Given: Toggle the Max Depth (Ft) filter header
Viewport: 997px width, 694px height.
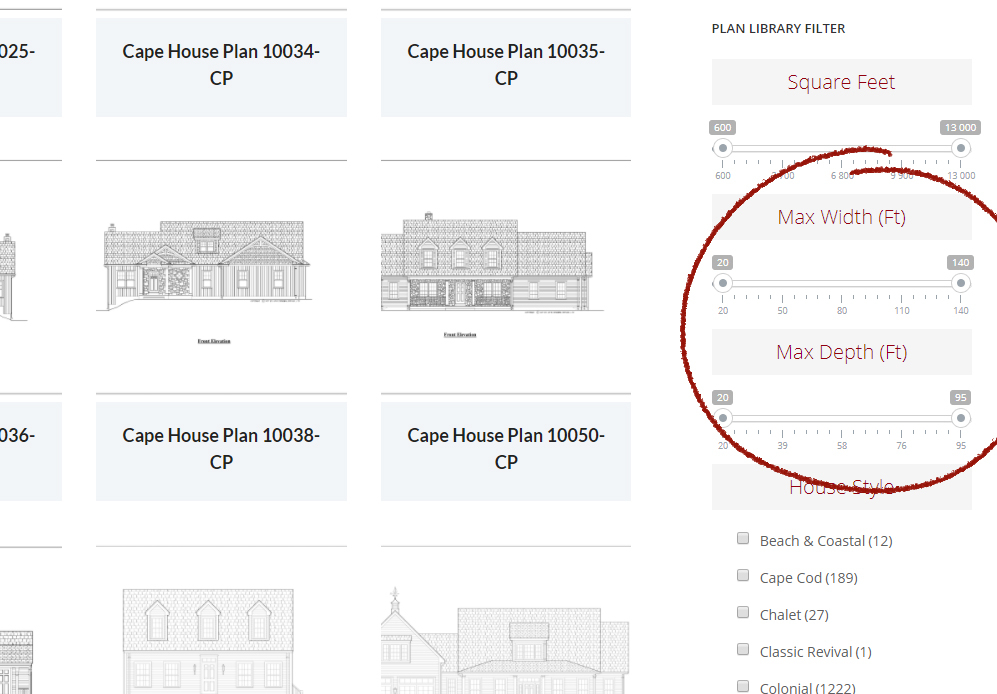Looking at the screenshot, I should (841, 352).
